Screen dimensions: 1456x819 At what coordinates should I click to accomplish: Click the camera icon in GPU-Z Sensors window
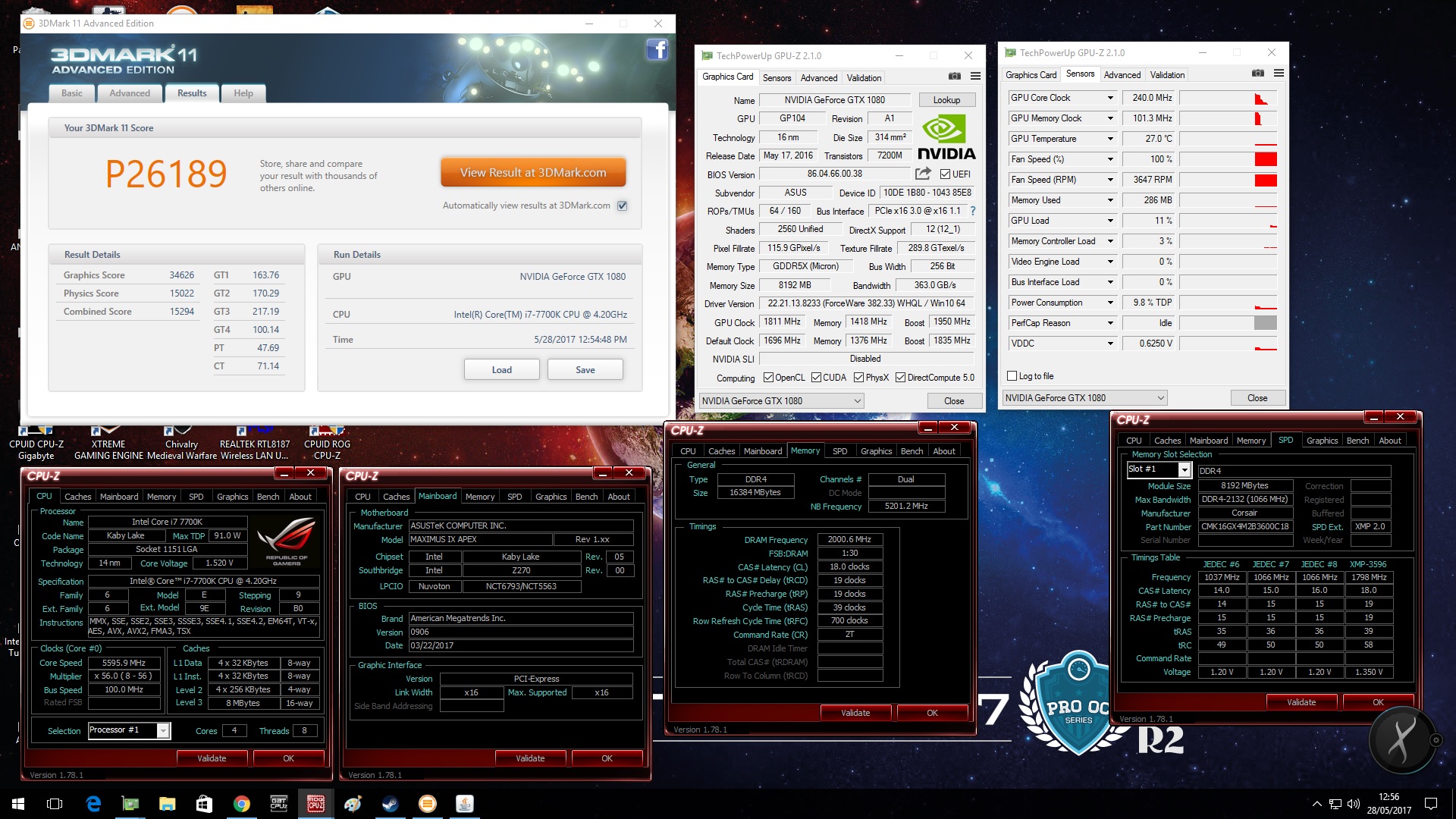pyautogui.click(x=1258, y=74)
